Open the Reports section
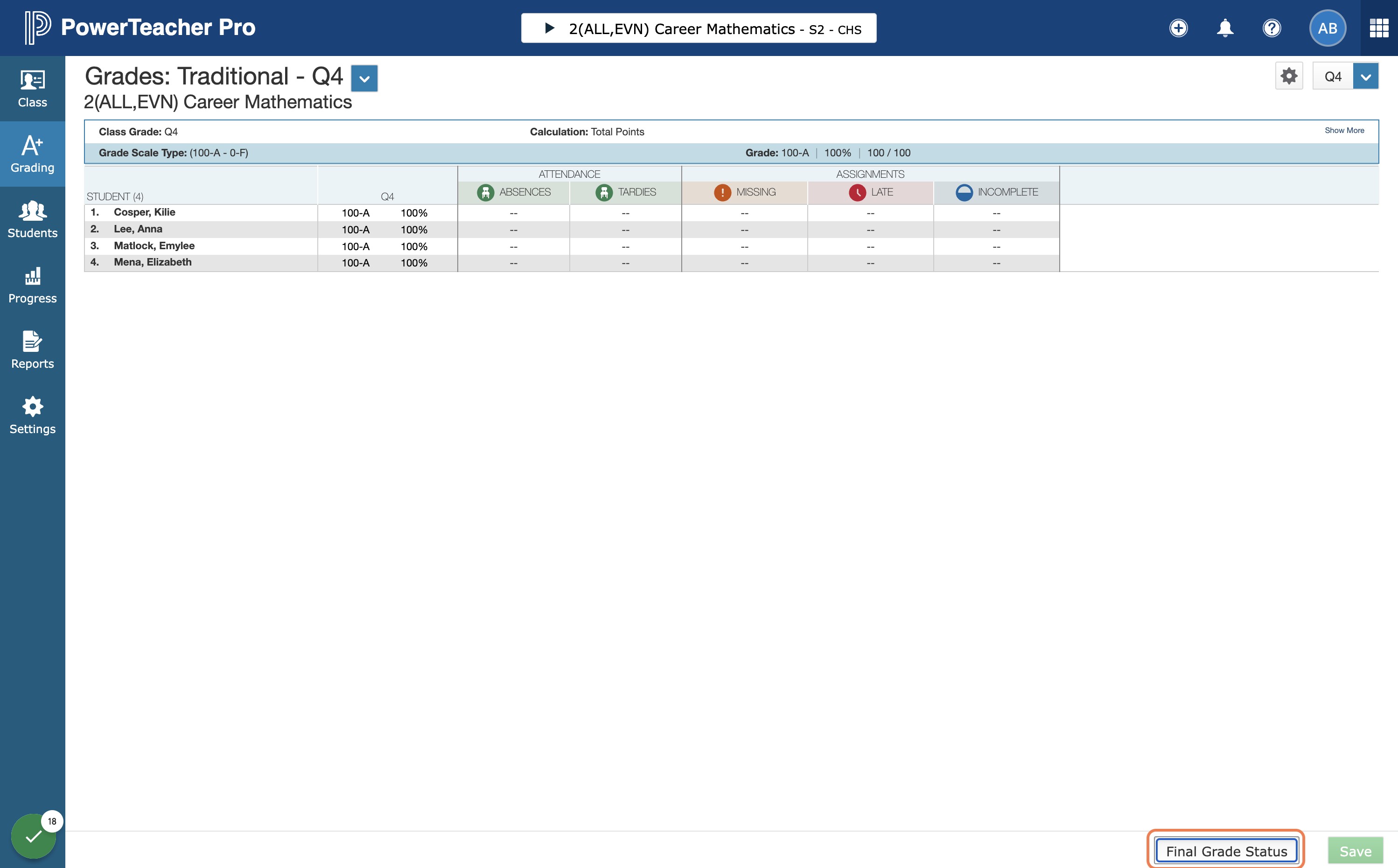Screen dimensions: 1398x868 tap(32, 350)
